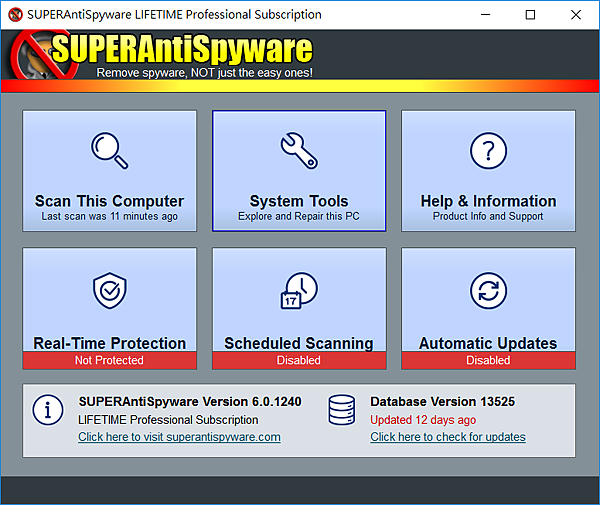Click the SUPERAntiSpyware banner logo
This screenshot has height=505, width=600.
point(163,54)
